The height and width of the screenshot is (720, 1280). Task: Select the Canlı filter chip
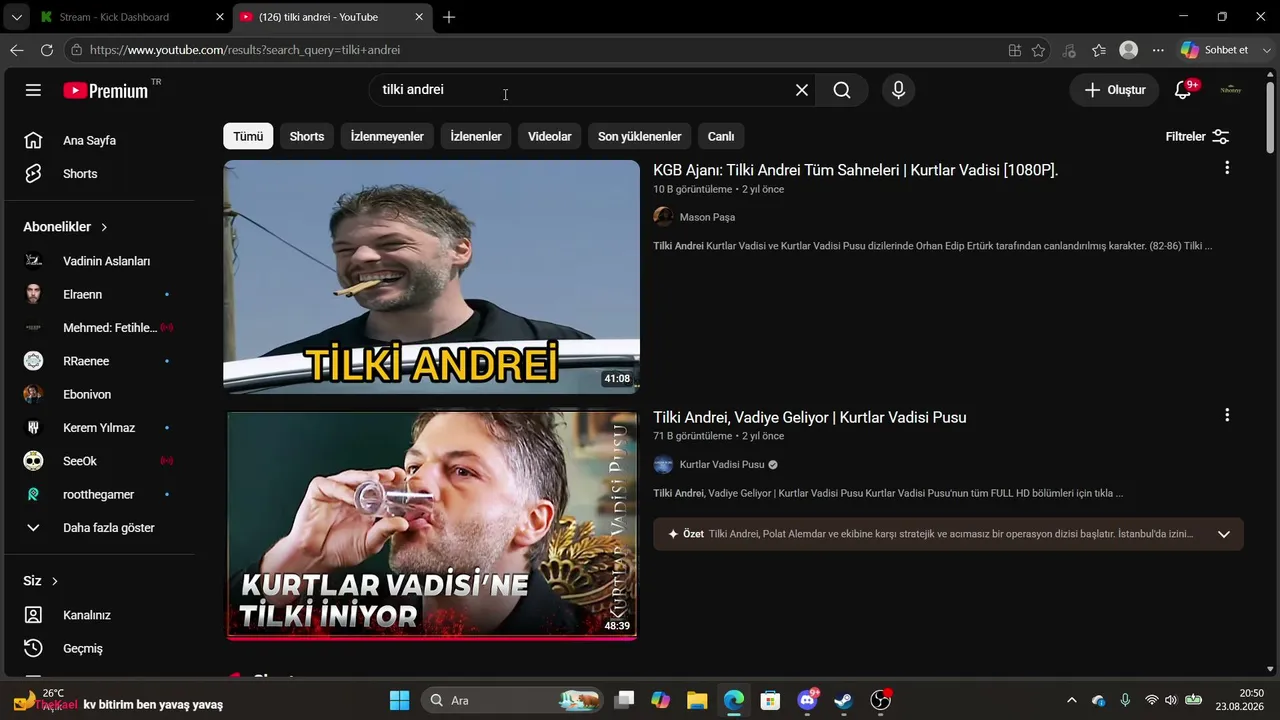(x=721, y=137)
